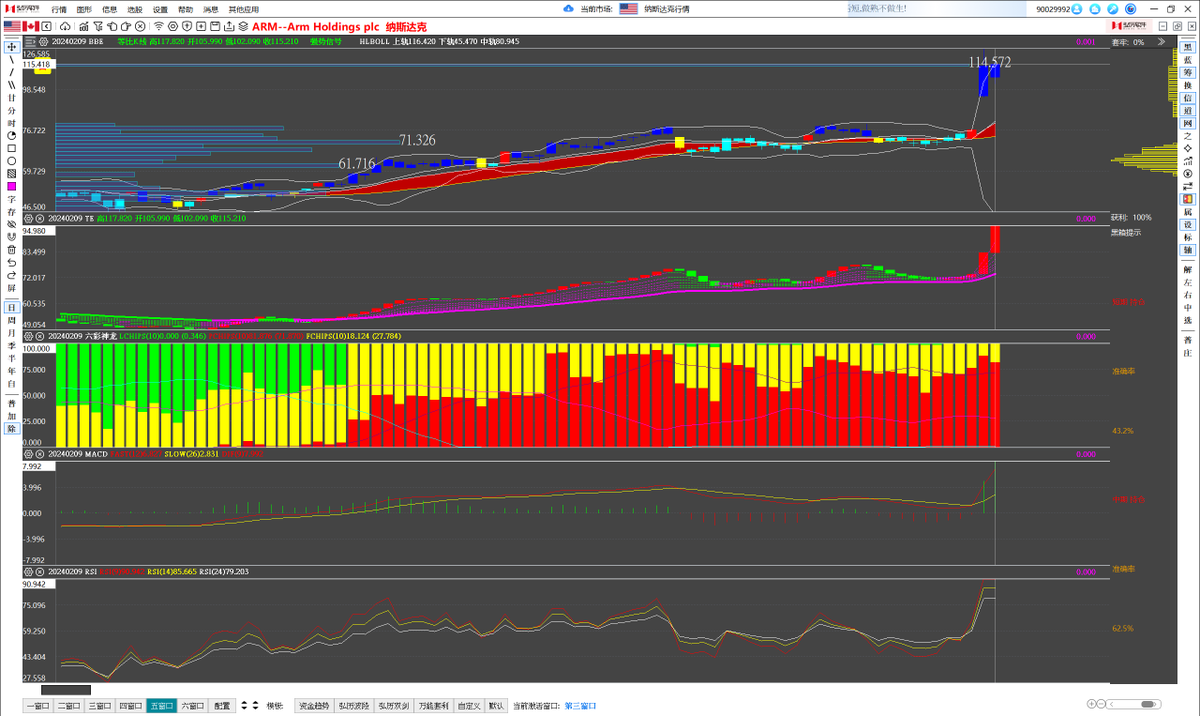1200x716 pixels.
Task: Click the 万能系利 button
Action: [433, 705]
